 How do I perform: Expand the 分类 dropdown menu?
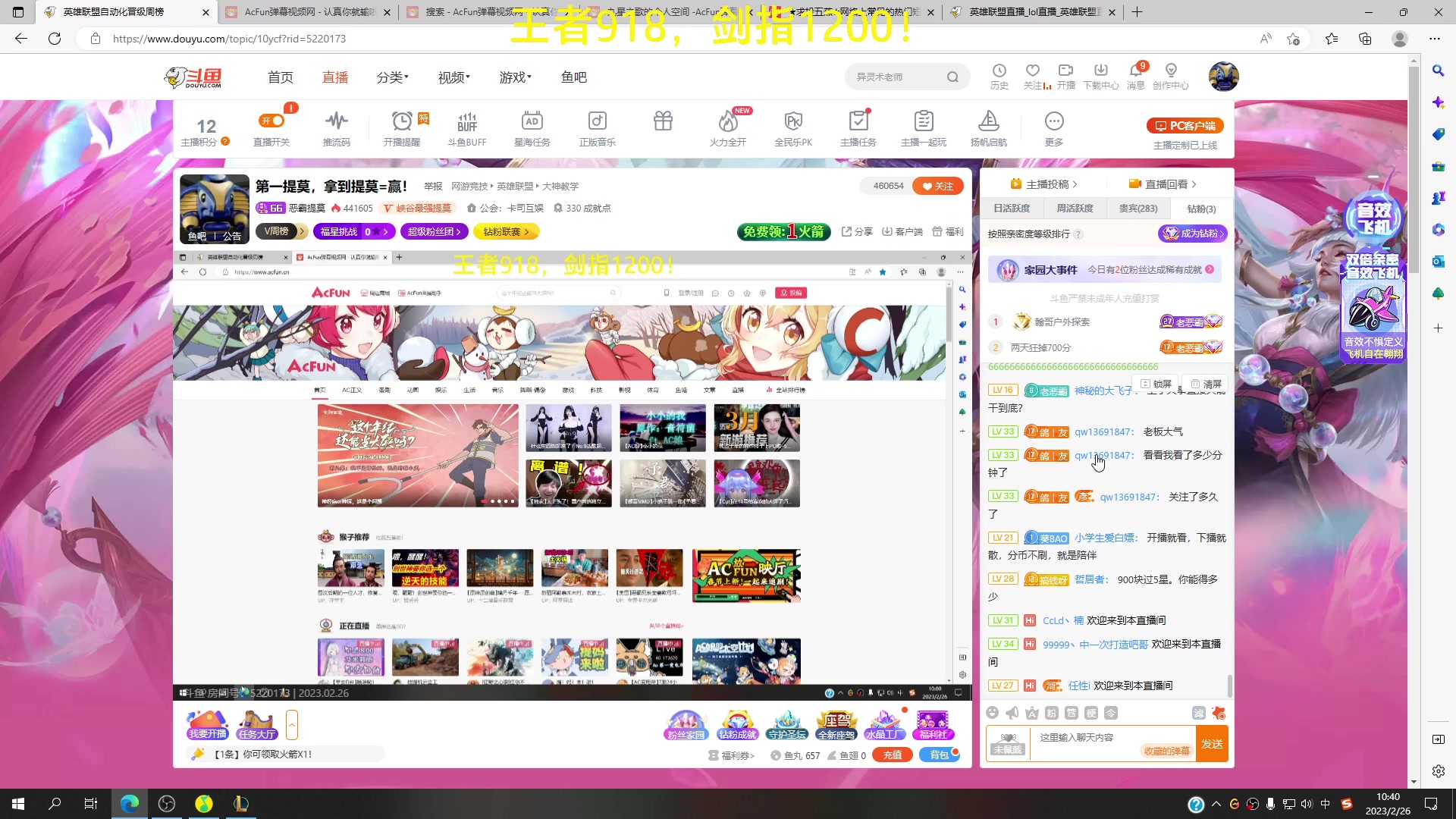point(392,77)
